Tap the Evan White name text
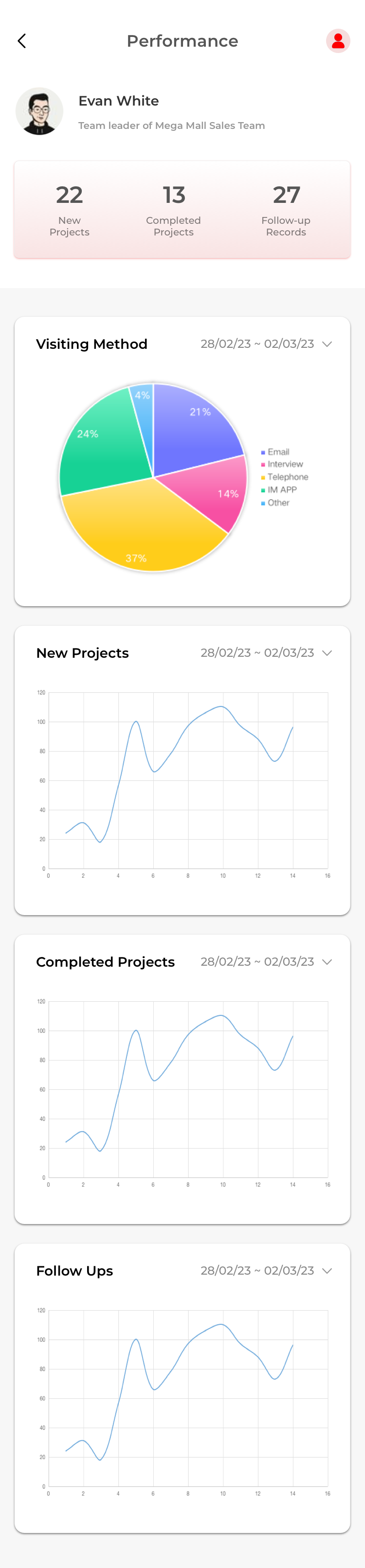 pyautogui.click(x=118, y=101)
